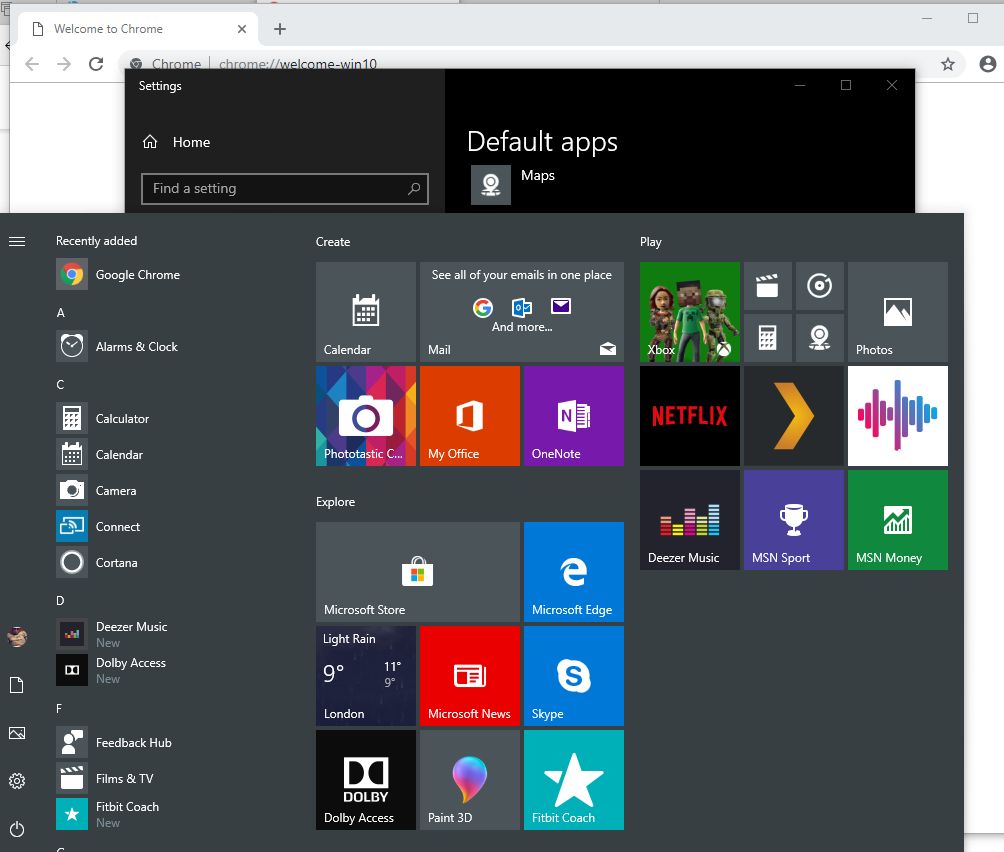Image resolution: width=1004 pixels, height=852 pixels.
Task: Open Maps from the small Play tile
Action: [820, 338]
